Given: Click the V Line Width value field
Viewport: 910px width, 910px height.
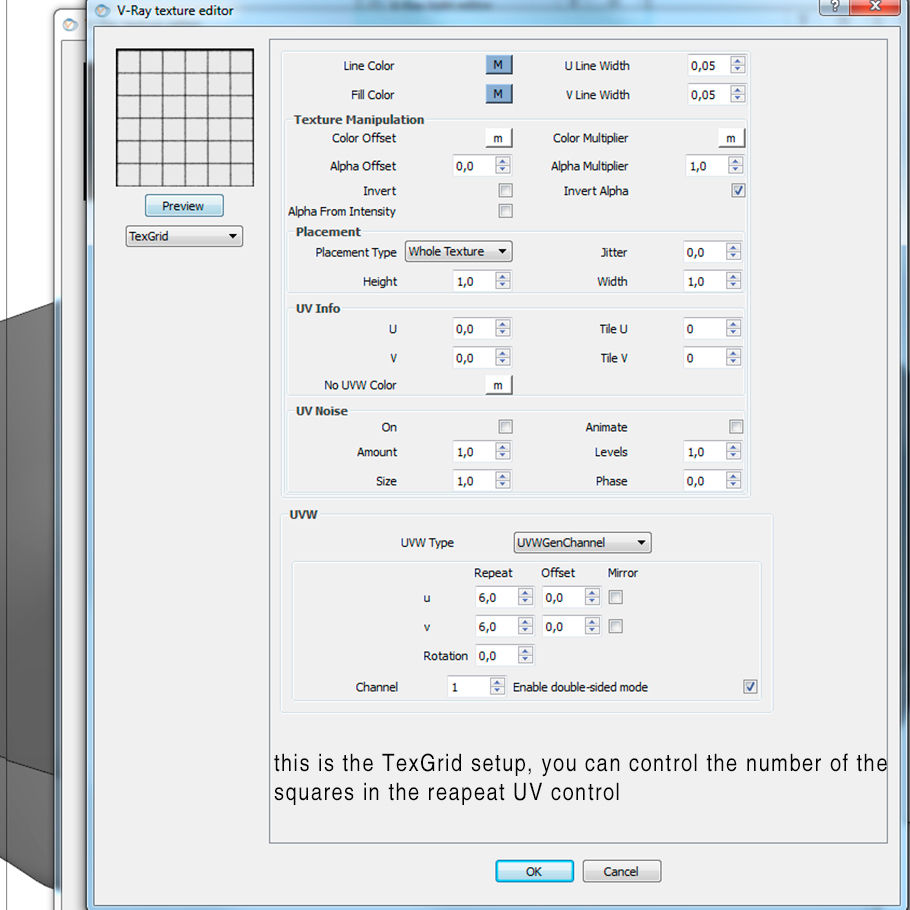Looking at the screenshot, I should [x=709, y=95].
